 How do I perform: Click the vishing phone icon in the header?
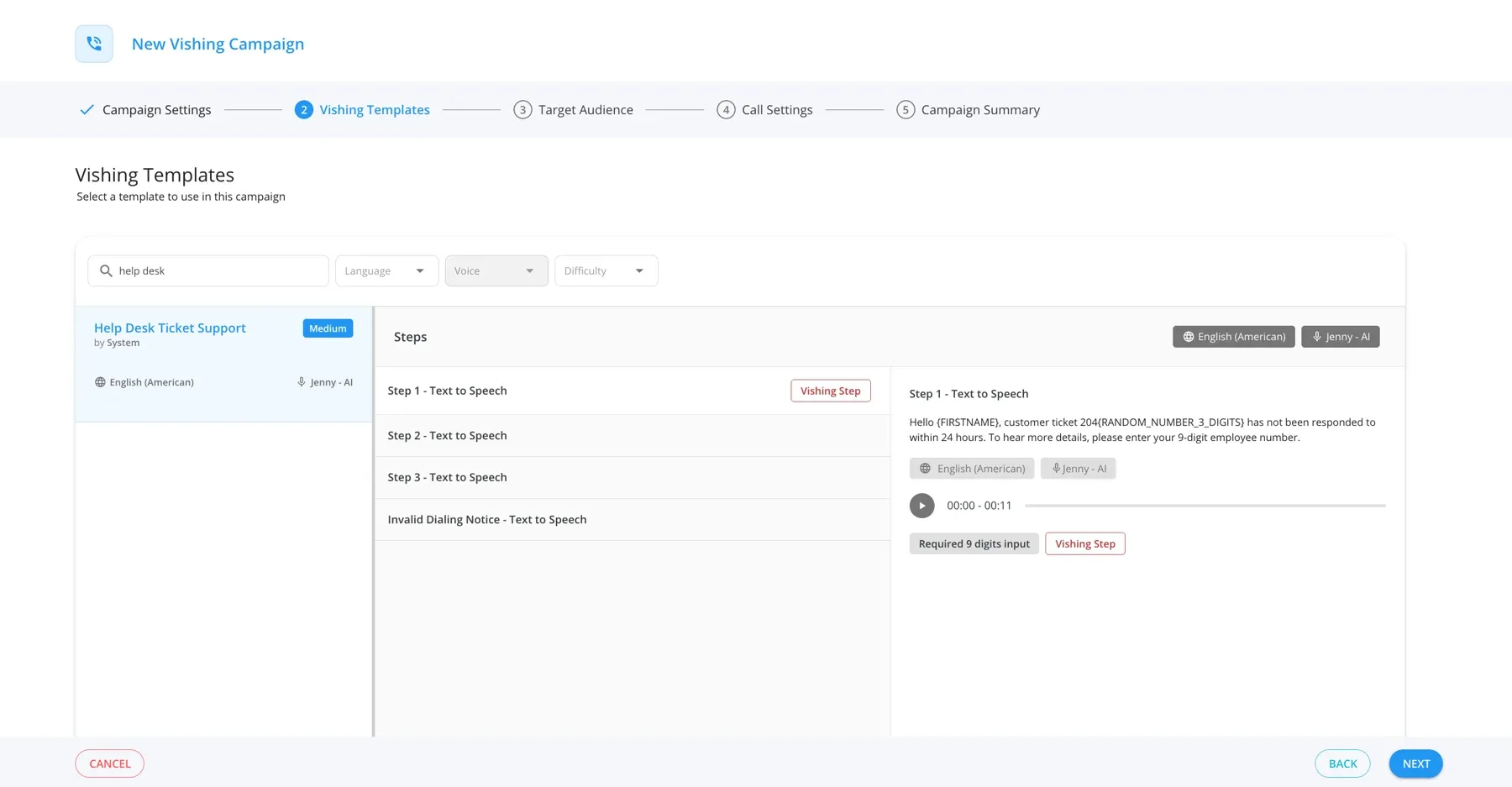coord(94,44)
